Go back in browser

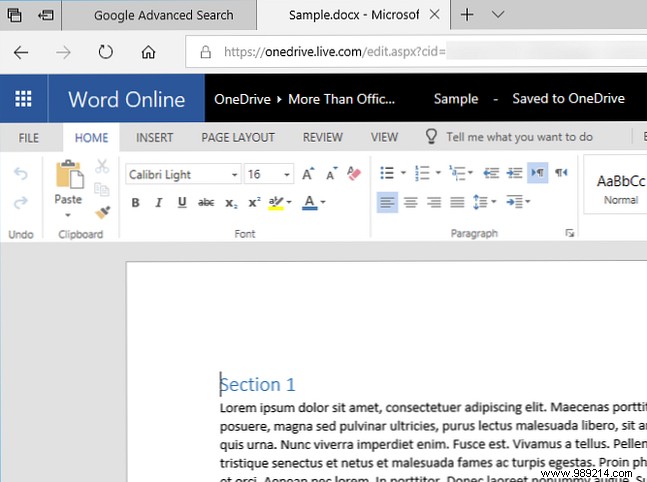21,52
